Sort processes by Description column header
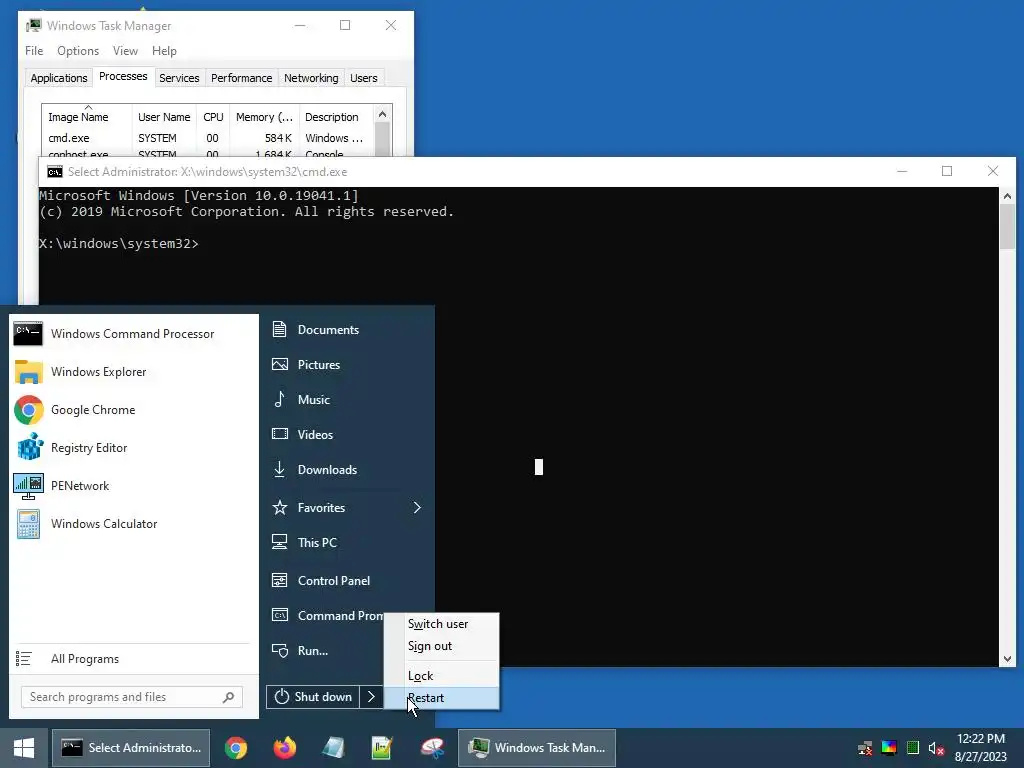 coord(336,117)
